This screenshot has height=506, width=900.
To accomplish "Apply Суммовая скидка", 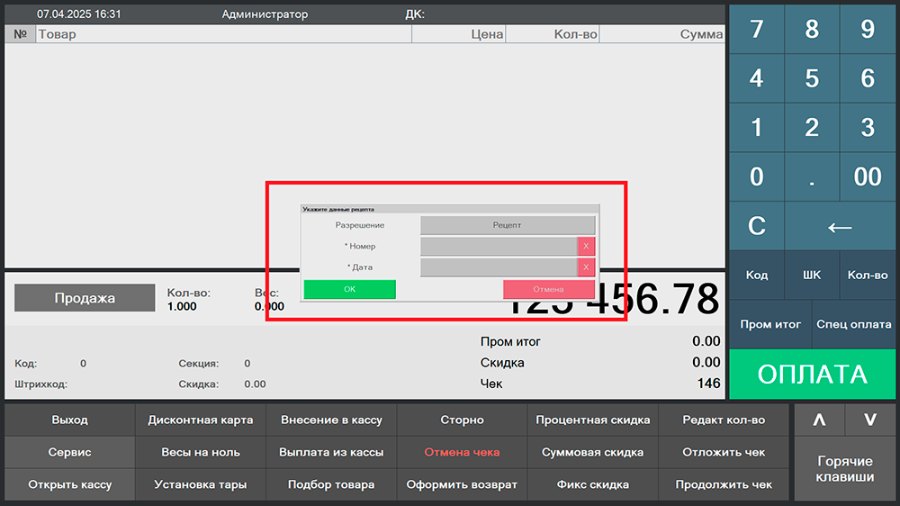I will [593, 452].
